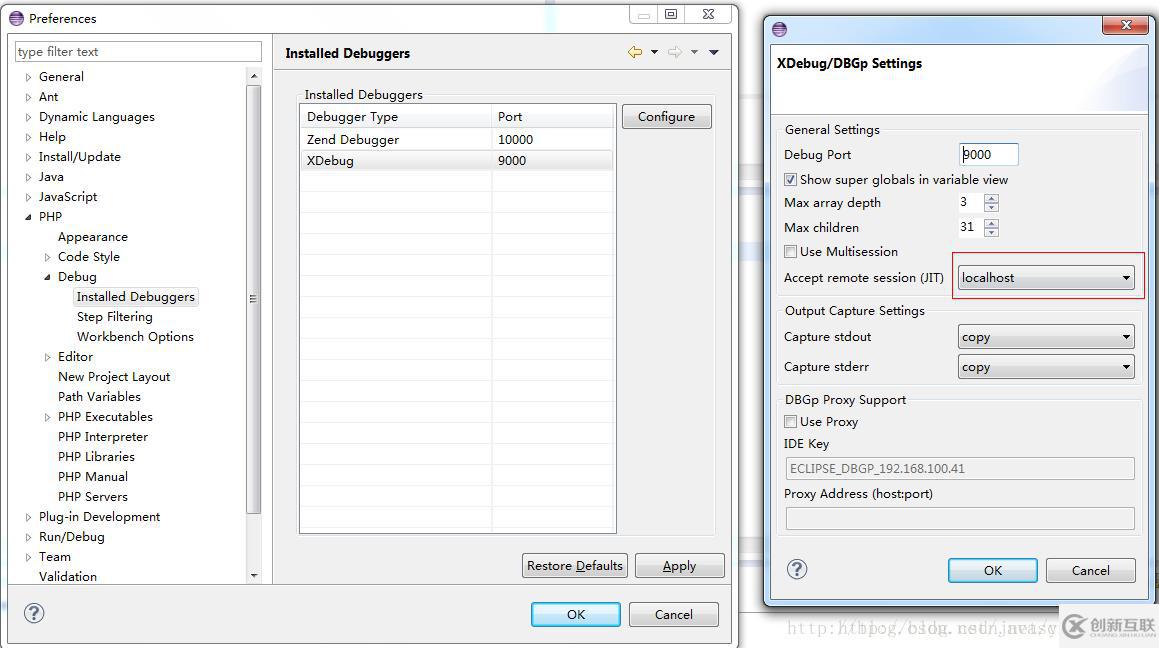
Task: Select Step Filtering preference page
Action: point(115,316)
